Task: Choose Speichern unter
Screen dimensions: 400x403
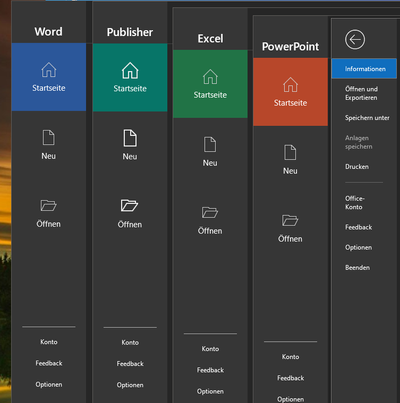Action: click(x=367, y=118)
